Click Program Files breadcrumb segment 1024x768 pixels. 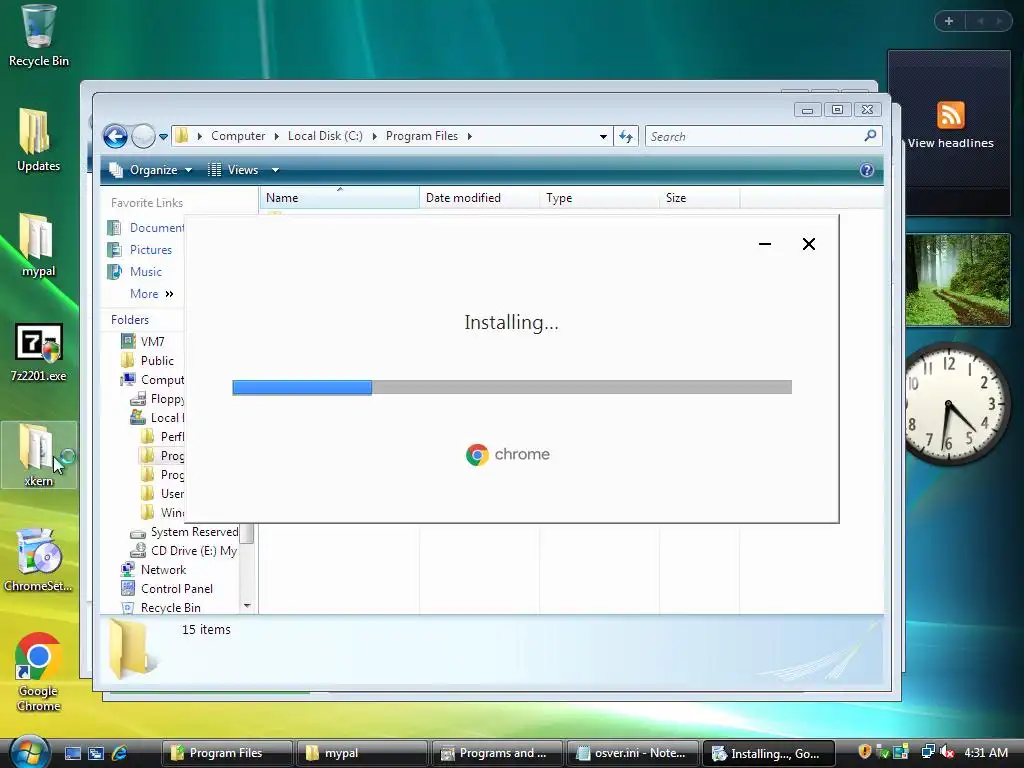[x=422, y=136]
